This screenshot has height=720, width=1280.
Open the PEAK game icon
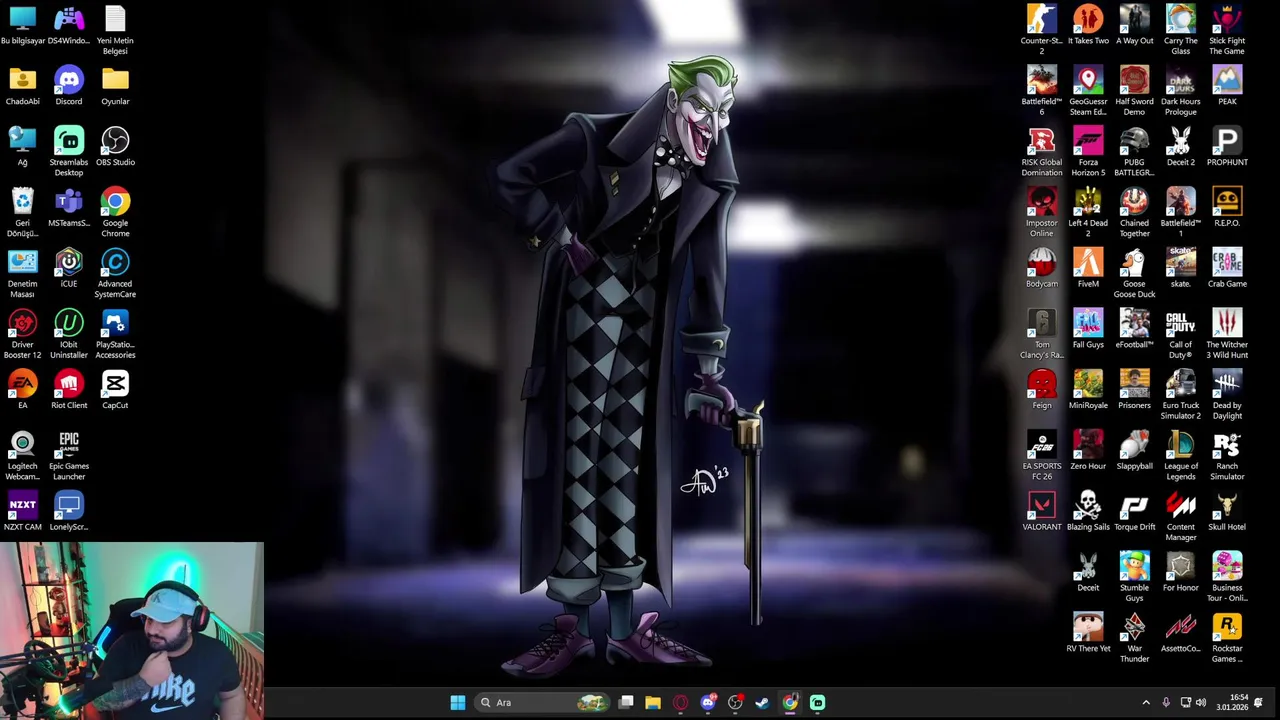click(x=1227, y=86)
